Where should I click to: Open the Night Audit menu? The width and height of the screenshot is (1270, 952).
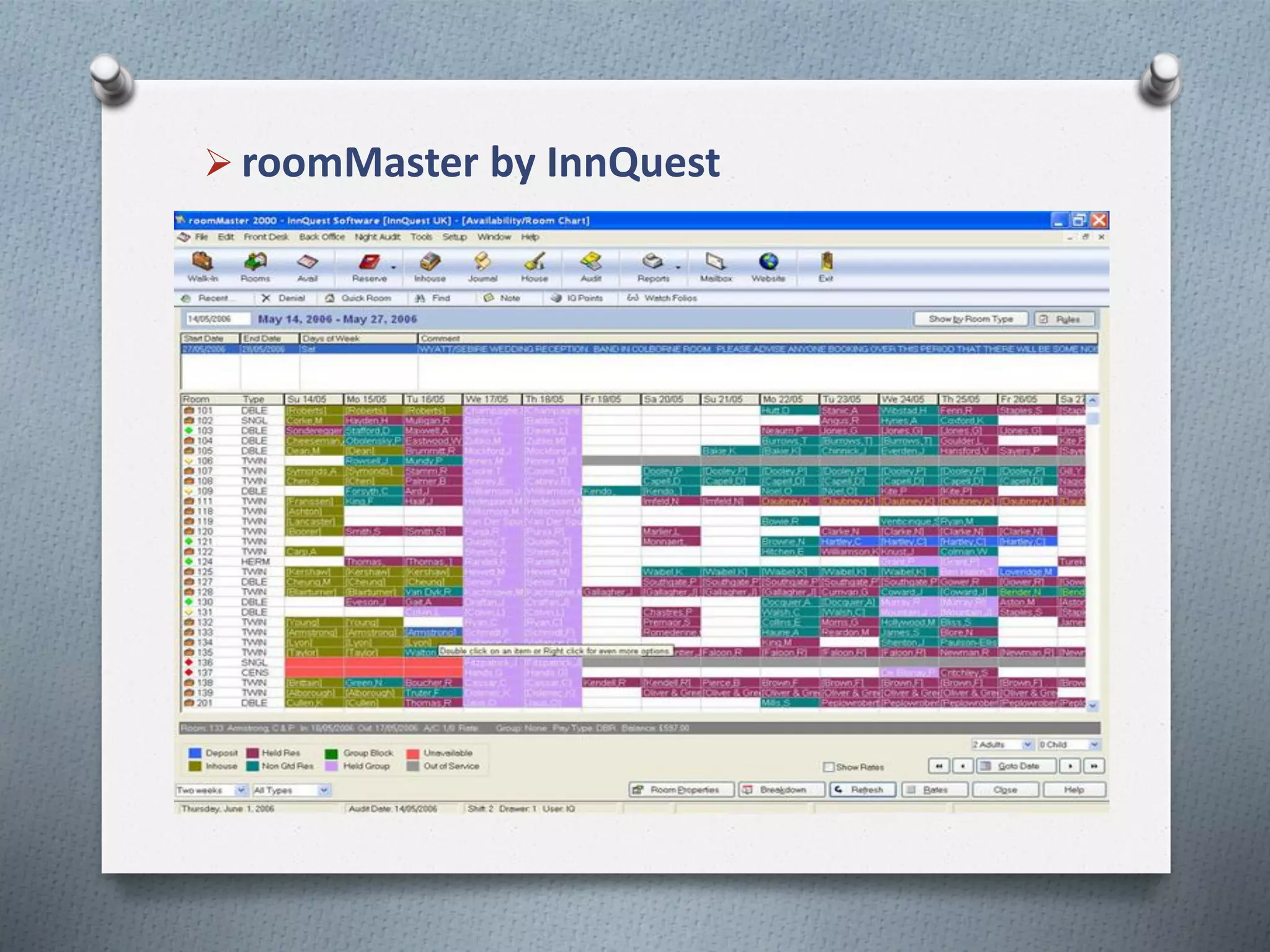click(377, 237)
